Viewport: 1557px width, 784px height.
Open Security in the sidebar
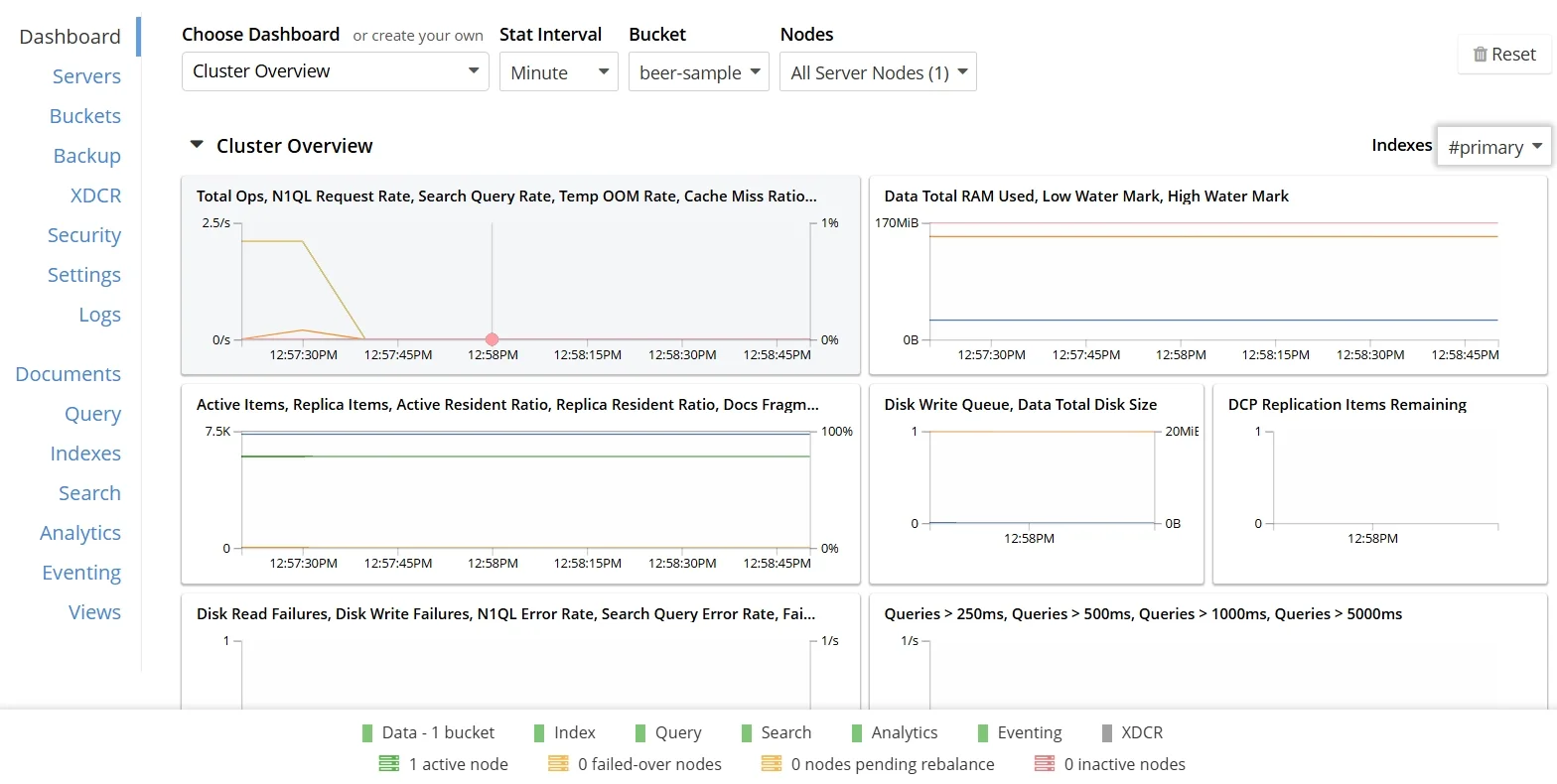[x=84, y=235]
